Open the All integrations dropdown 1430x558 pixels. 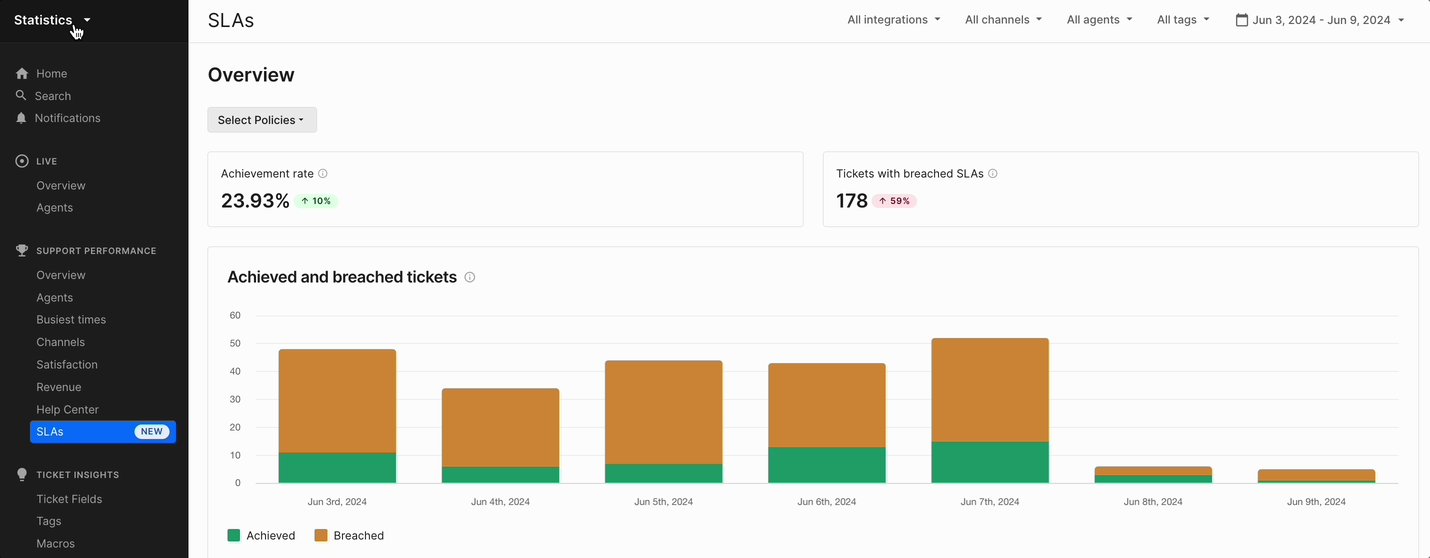(x=894, y=20)
